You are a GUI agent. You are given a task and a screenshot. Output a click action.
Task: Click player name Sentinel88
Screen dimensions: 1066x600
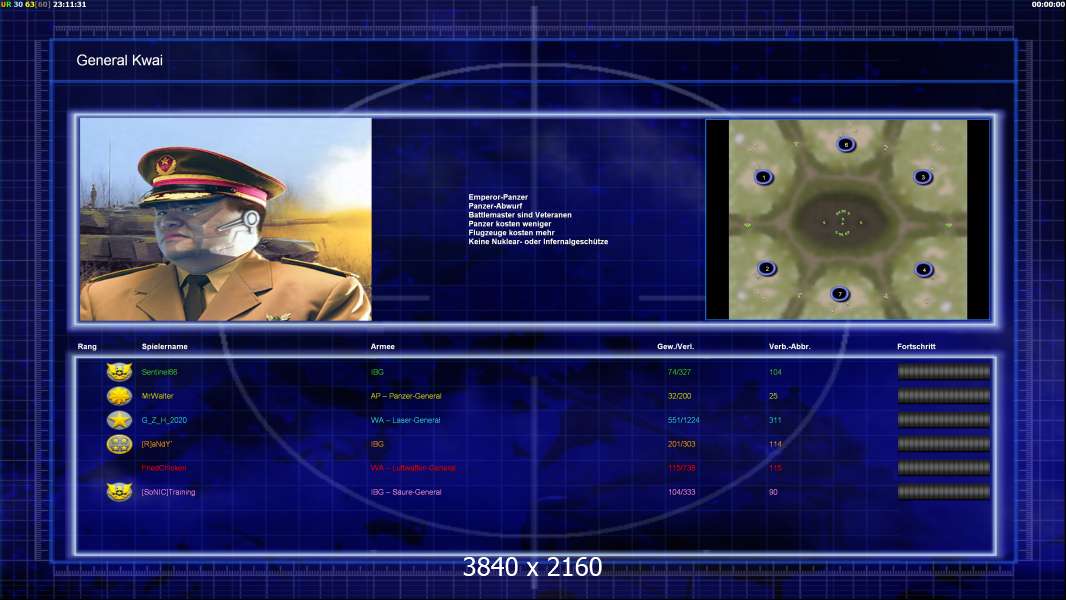pyautogui.click(x=159, y=372)
